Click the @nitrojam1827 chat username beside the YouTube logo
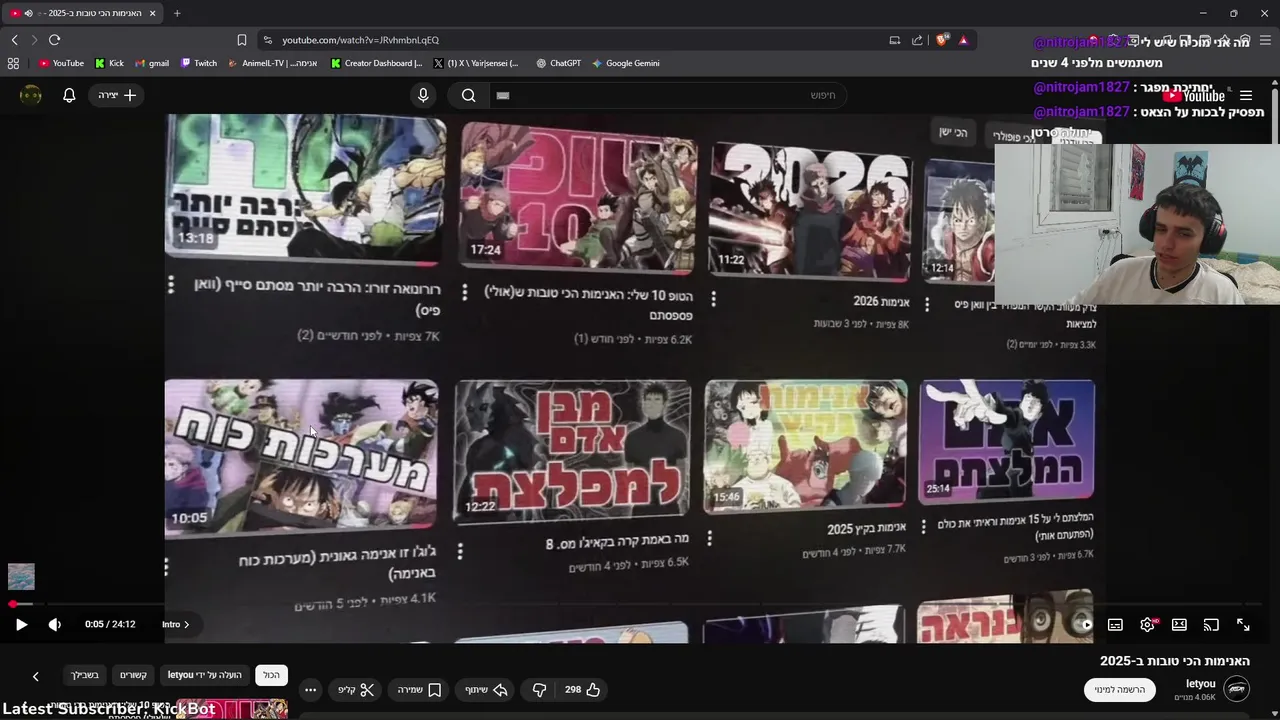The width and height of the screenshot is (1280, 720). (1081, 87)
